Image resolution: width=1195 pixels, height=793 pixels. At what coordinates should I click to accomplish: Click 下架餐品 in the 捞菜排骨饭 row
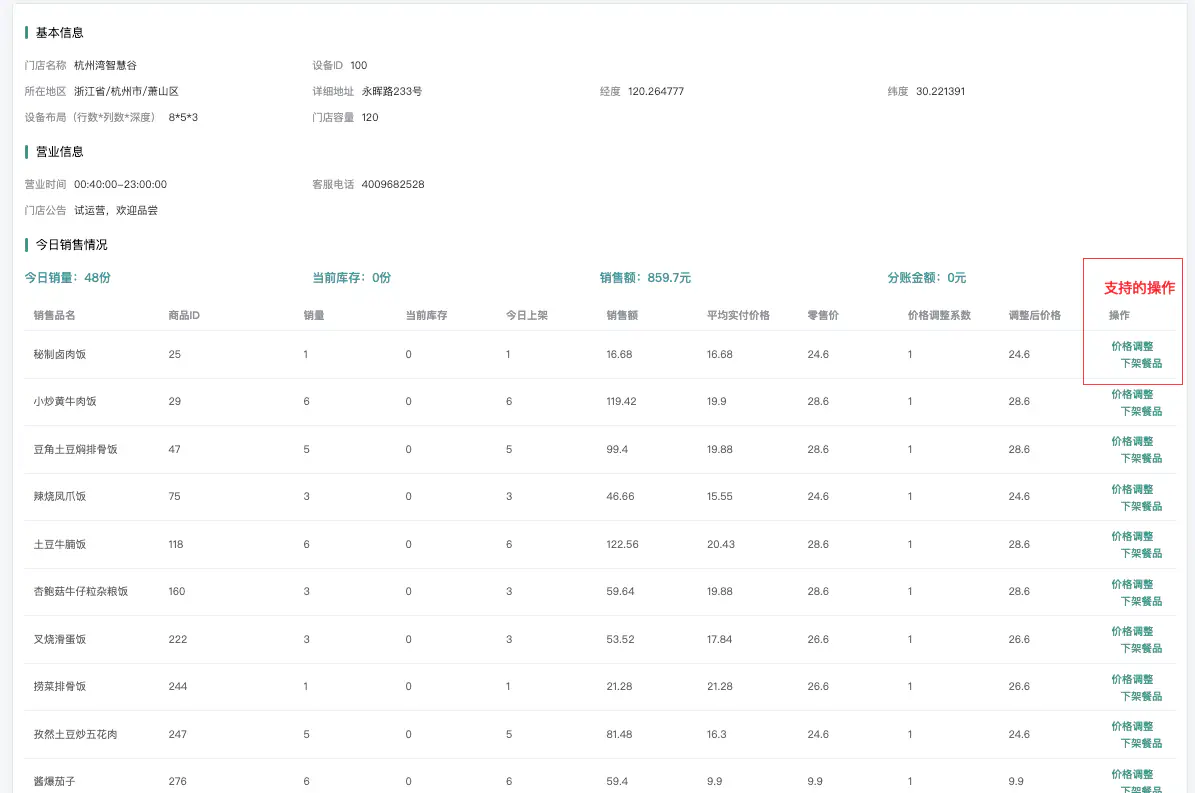1141,697
